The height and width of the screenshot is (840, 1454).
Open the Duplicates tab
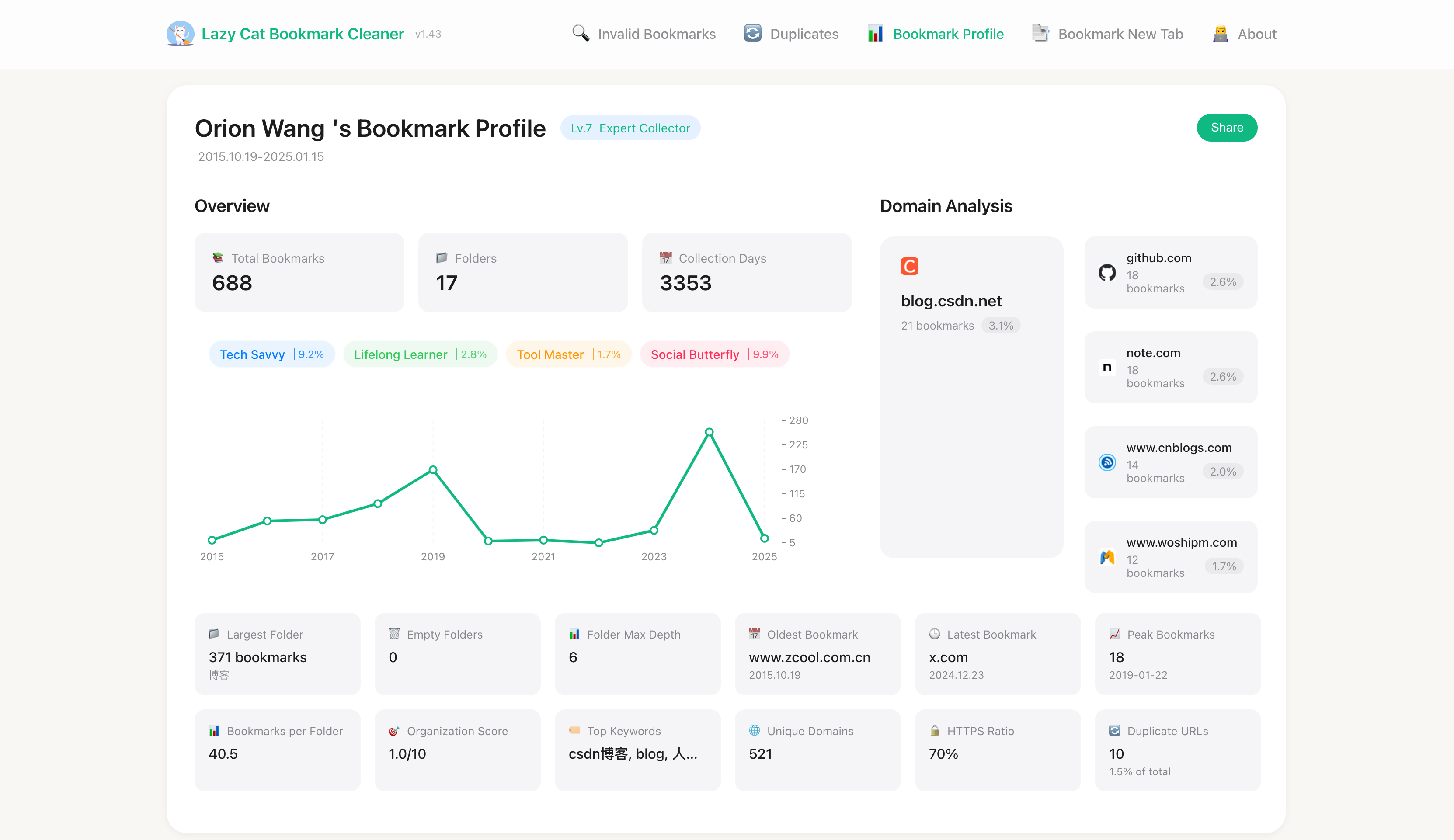pyautogui.click(x=804, y=34)
